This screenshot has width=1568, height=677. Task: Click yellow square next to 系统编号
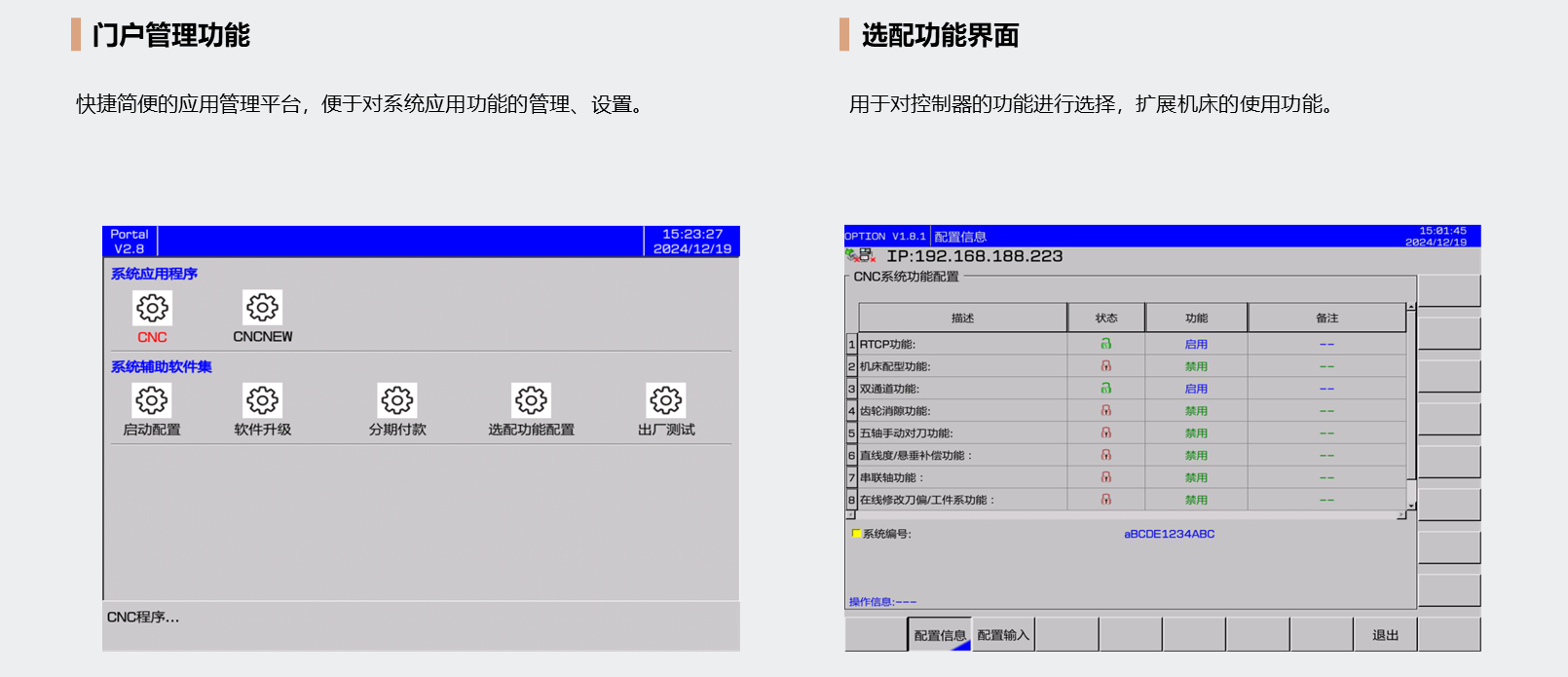click(856, 534)
